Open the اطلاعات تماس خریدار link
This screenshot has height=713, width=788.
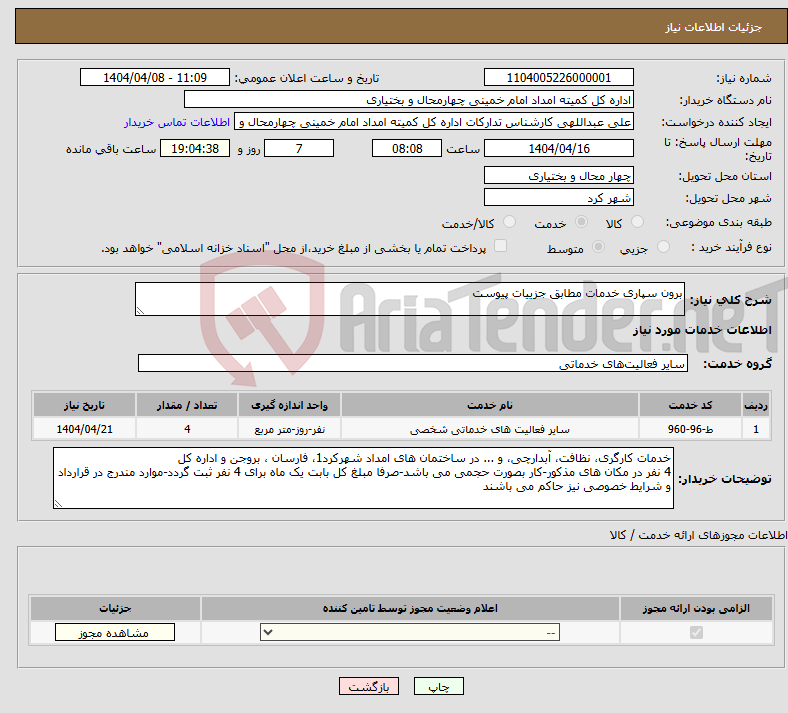click(x=177, y=122)
